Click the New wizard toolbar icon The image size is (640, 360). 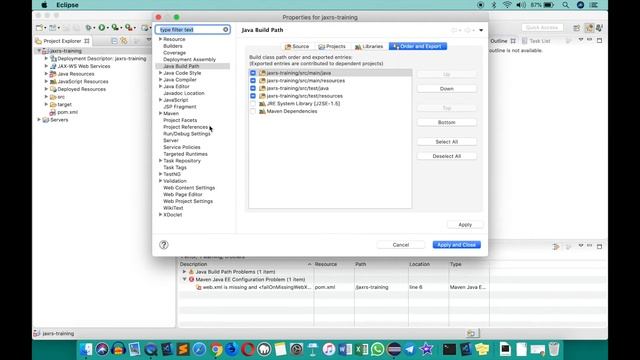(x=39, y=28)
